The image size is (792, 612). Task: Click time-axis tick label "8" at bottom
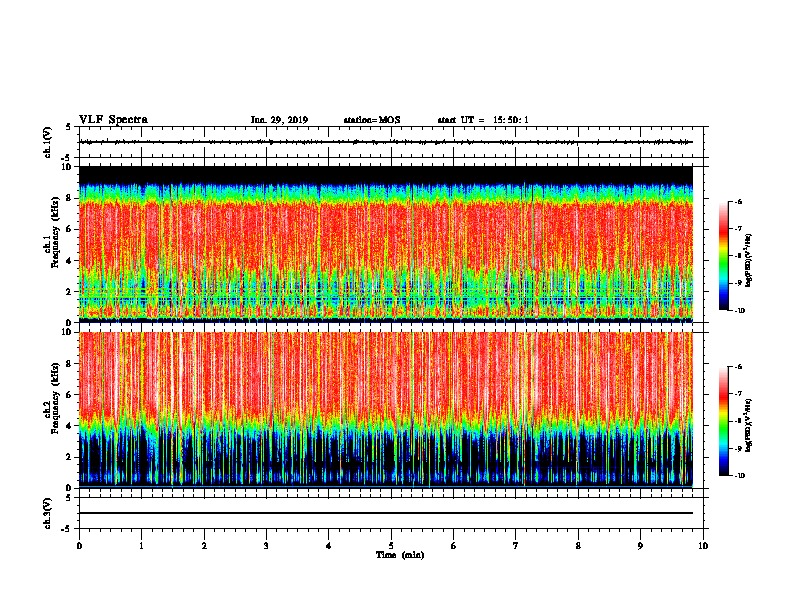click(x=578, y=545)
